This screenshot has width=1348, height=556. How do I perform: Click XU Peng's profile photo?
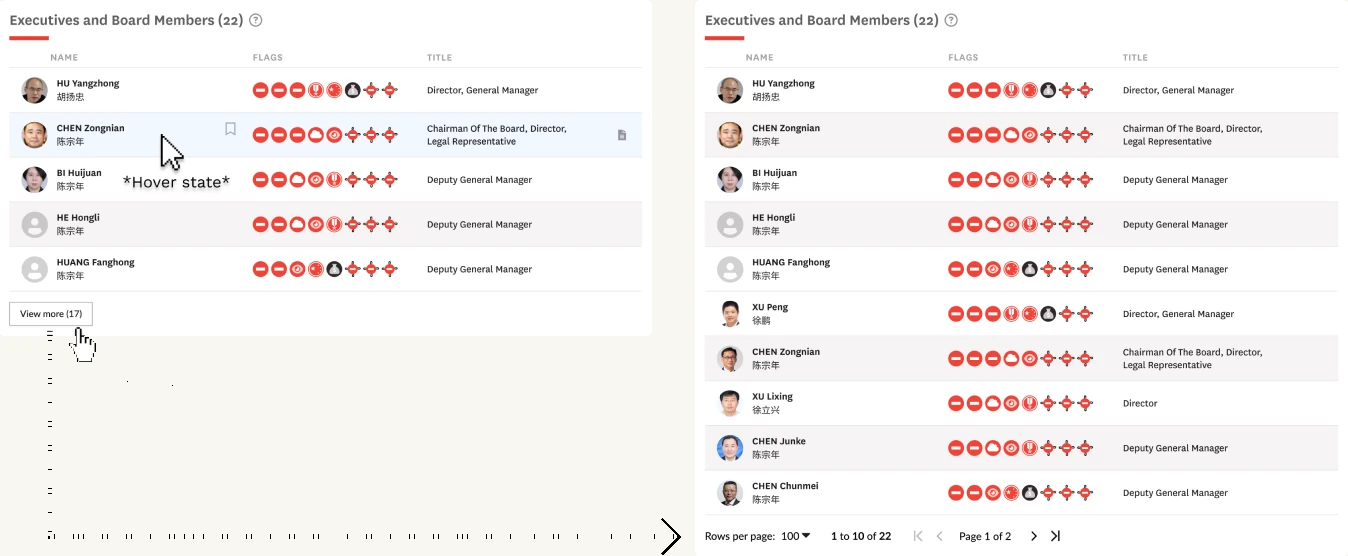730,314
